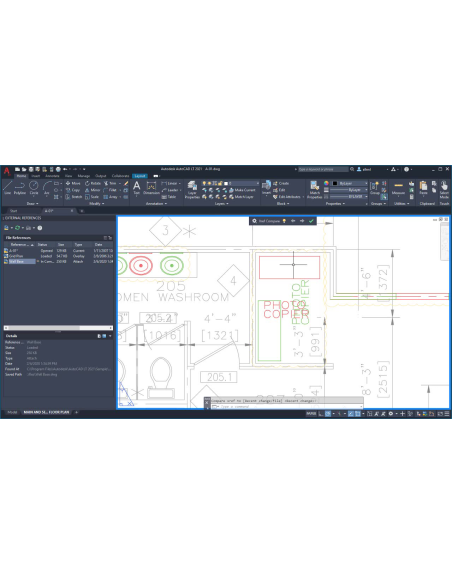Select the Wall Base reference row

tap(58, 261)
